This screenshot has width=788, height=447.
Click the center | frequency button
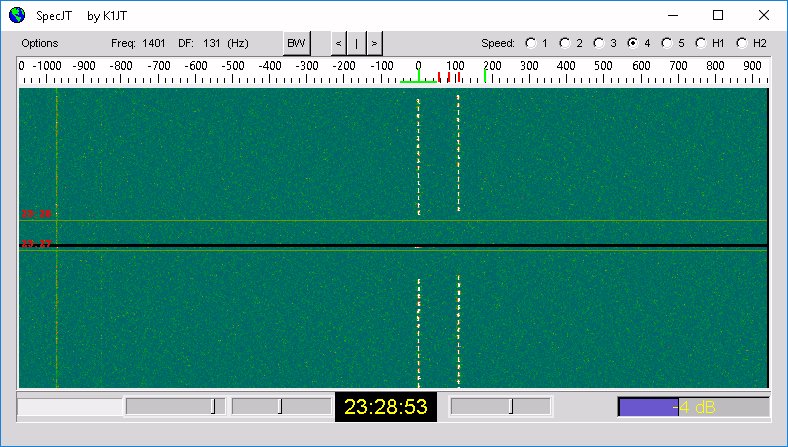coord(356,43)
